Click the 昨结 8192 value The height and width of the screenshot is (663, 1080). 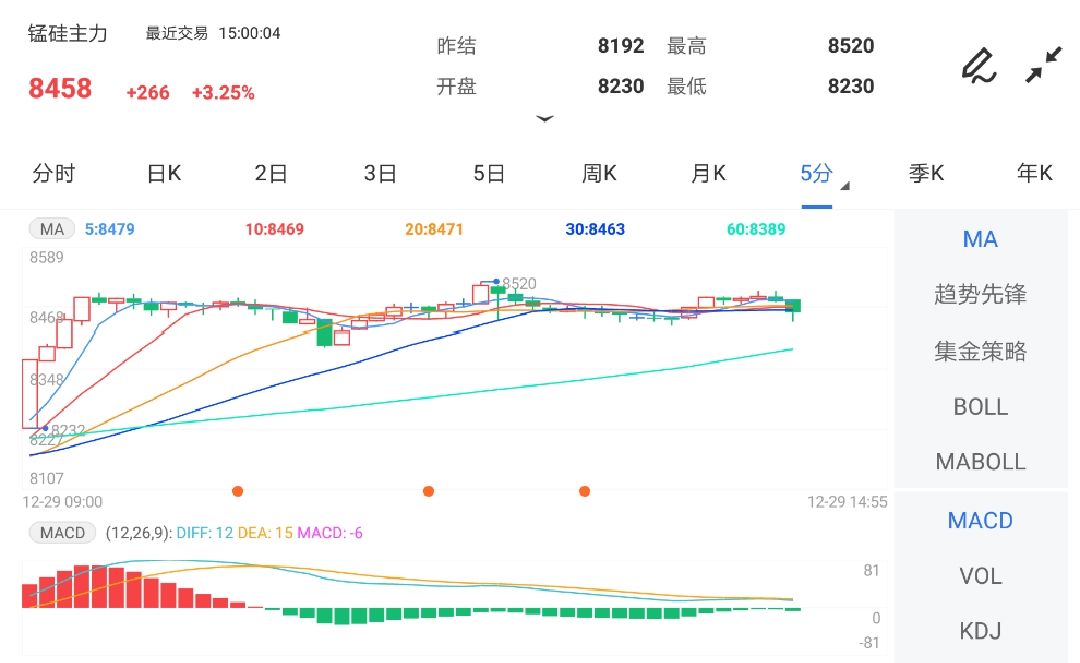[x=621, y=46]
